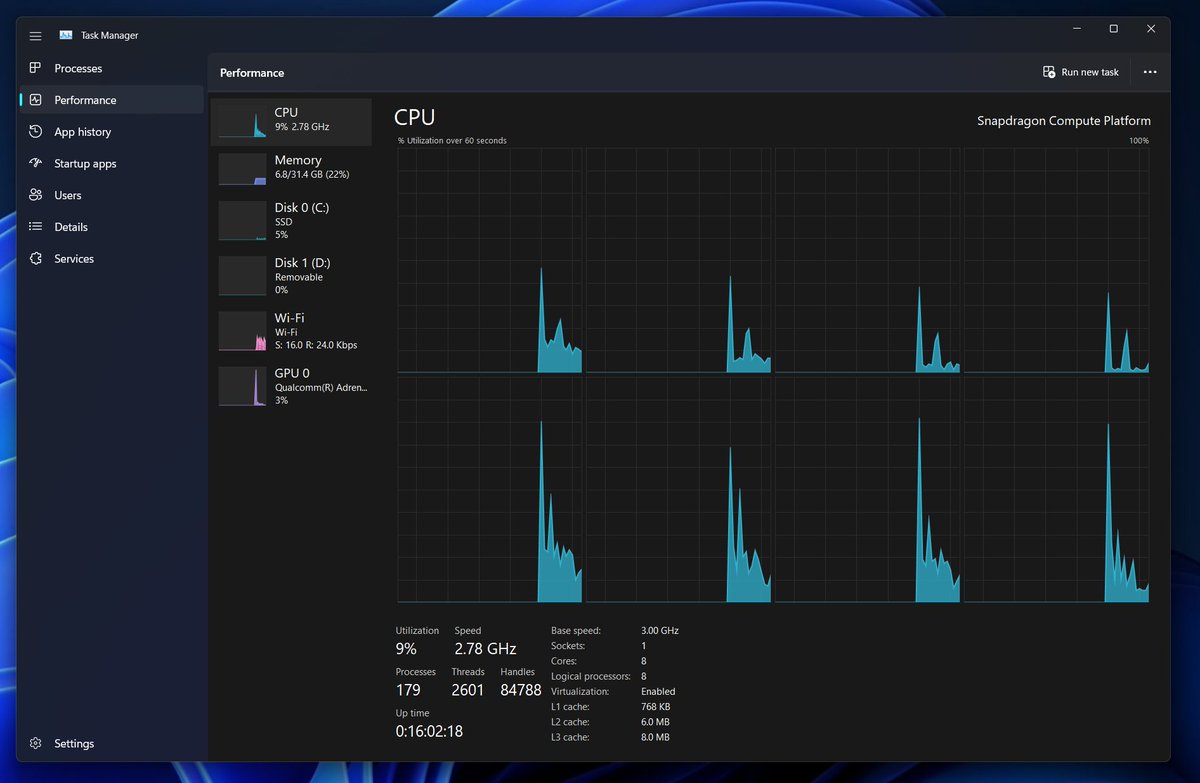Click the Run new task button
This screenshot has width=1200, height=783.
pyautogui.click(x=1081, y=72)
